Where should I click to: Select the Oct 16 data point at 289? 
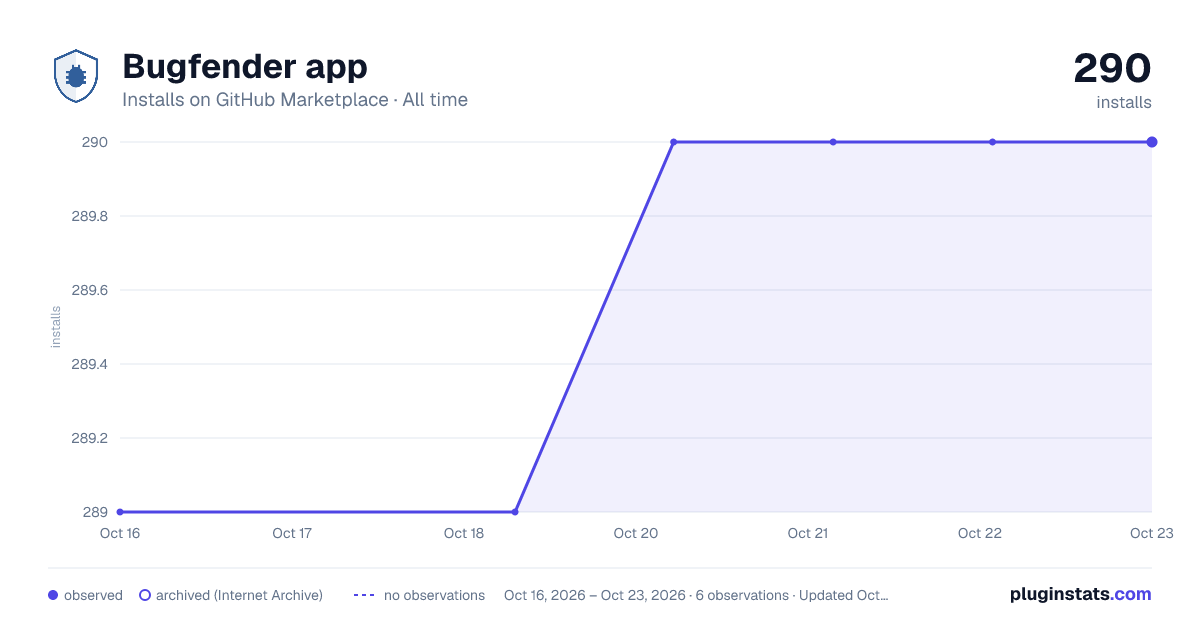pos(120,512)
